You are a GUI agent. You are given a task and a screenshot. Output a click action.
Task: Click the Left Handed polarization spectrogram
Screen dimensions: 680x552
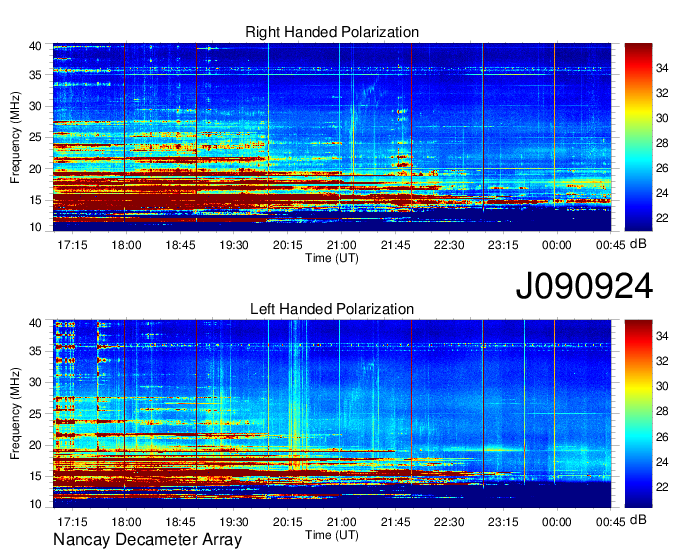[332, 414]
